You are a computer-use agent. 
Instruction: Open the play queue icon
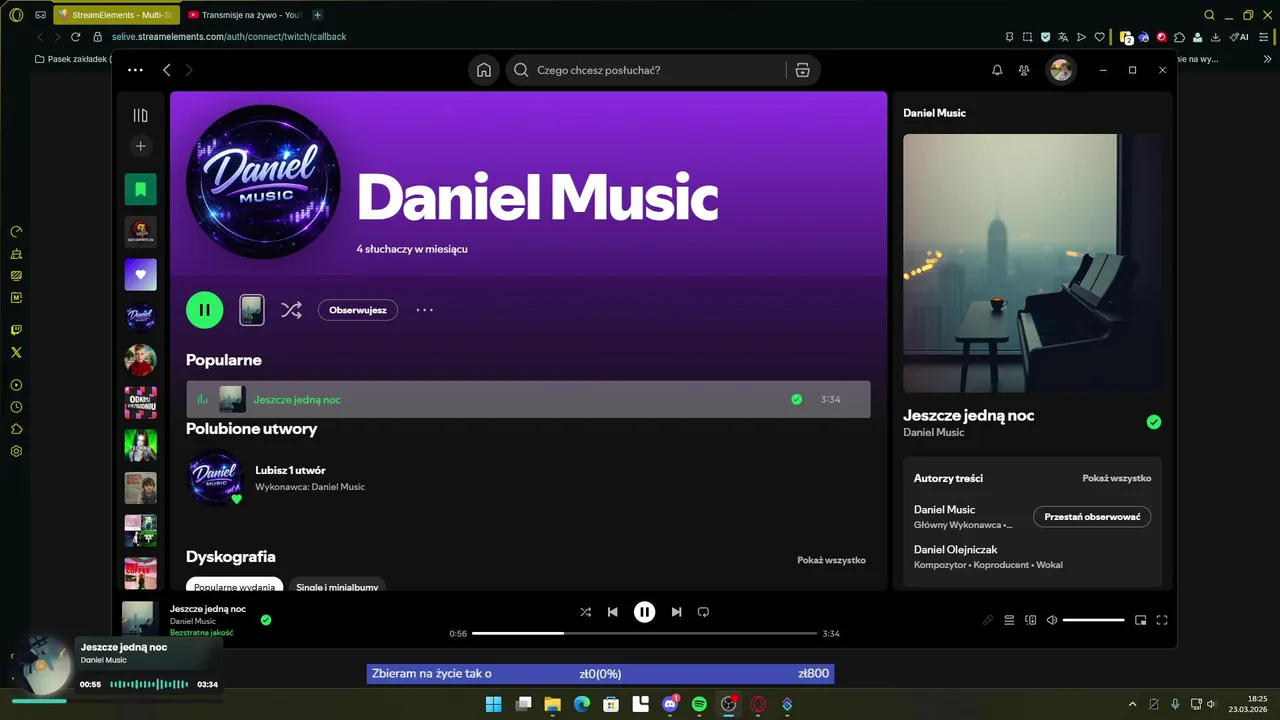coord(1009,620)
